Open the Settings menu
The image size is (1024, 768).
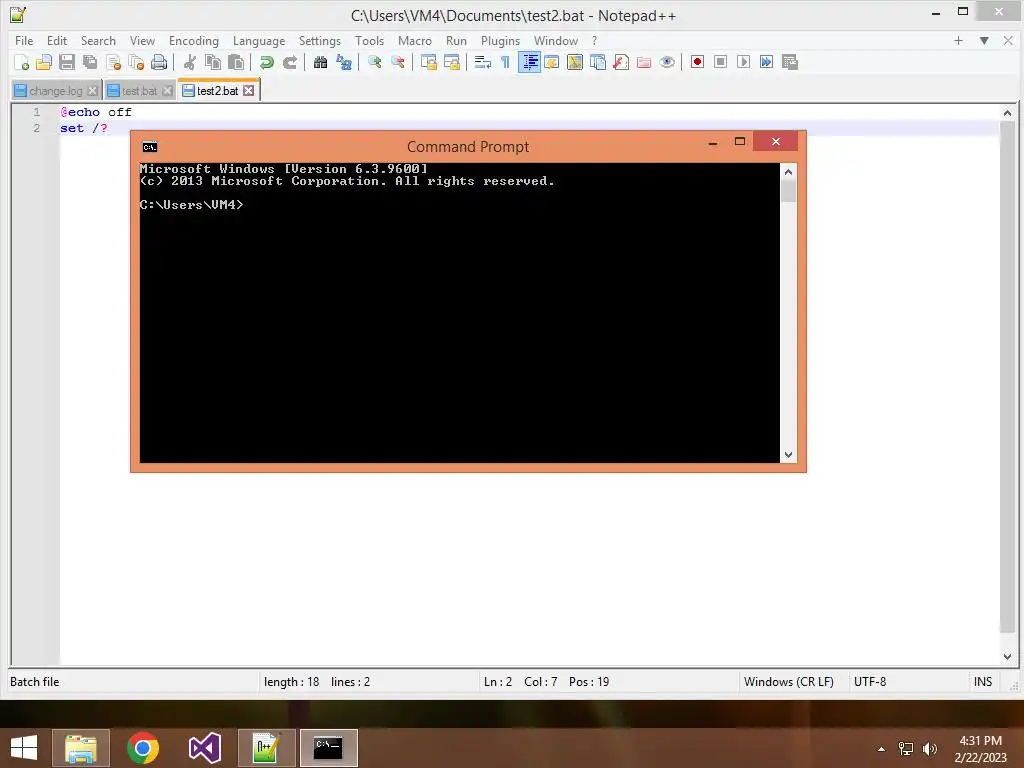coord(319,40)
